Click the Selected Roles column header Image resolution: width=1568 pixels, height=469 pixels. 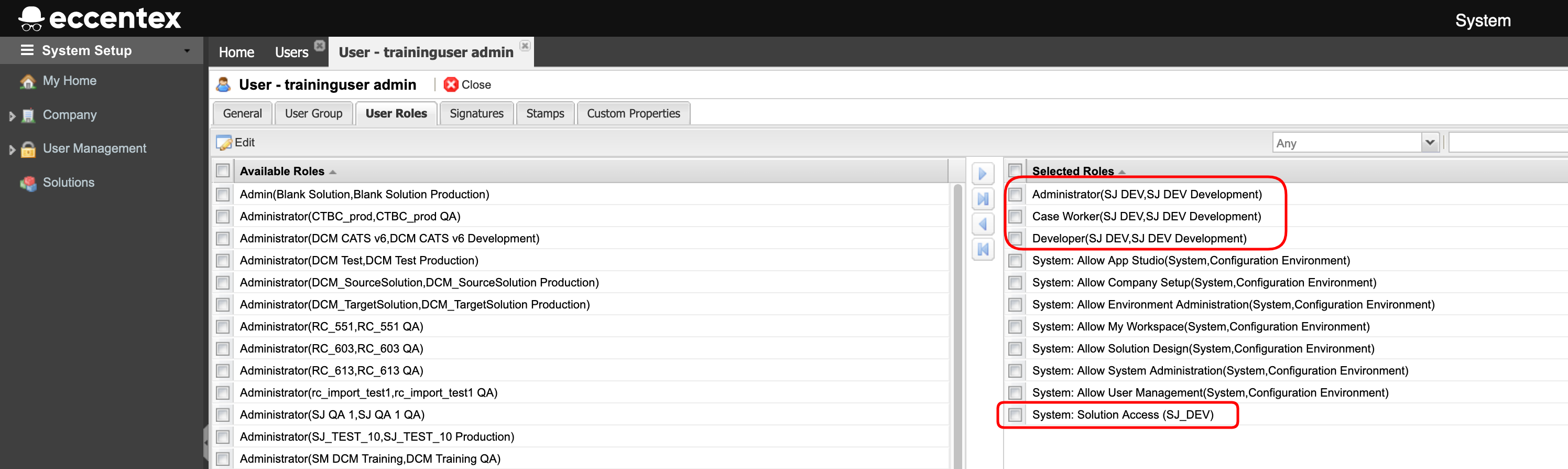coord(1297,171)
